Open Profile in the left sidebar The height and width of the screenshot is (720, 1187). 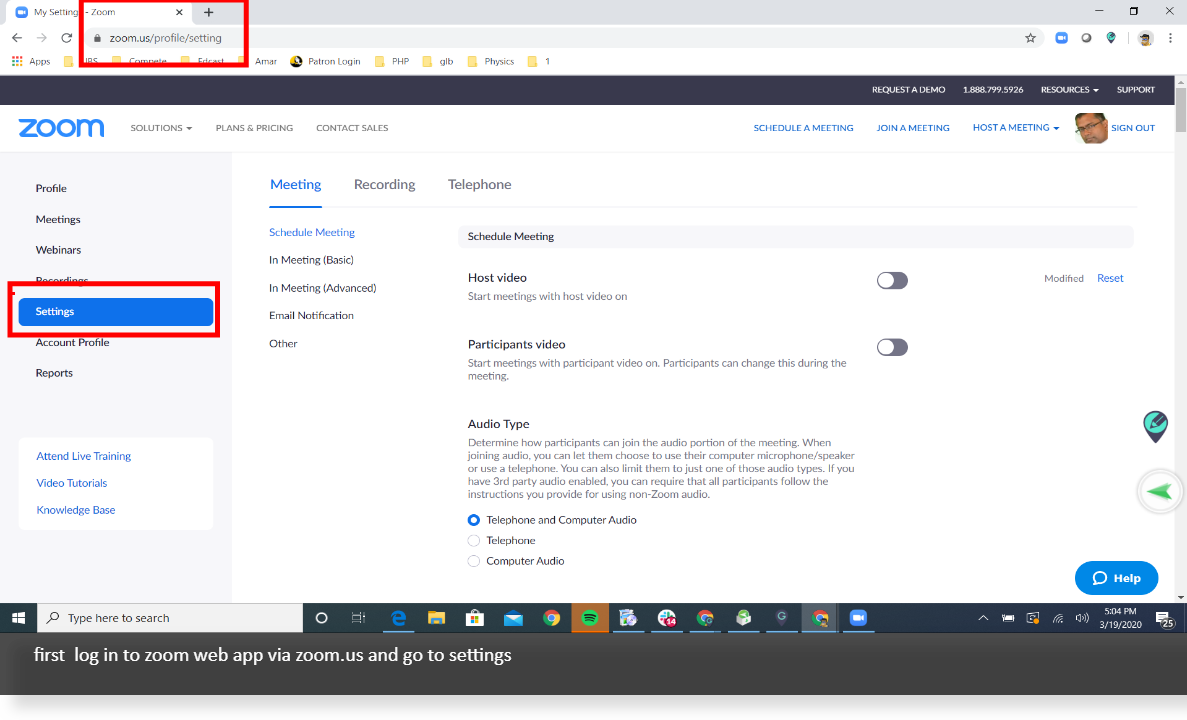click(51, 189)
